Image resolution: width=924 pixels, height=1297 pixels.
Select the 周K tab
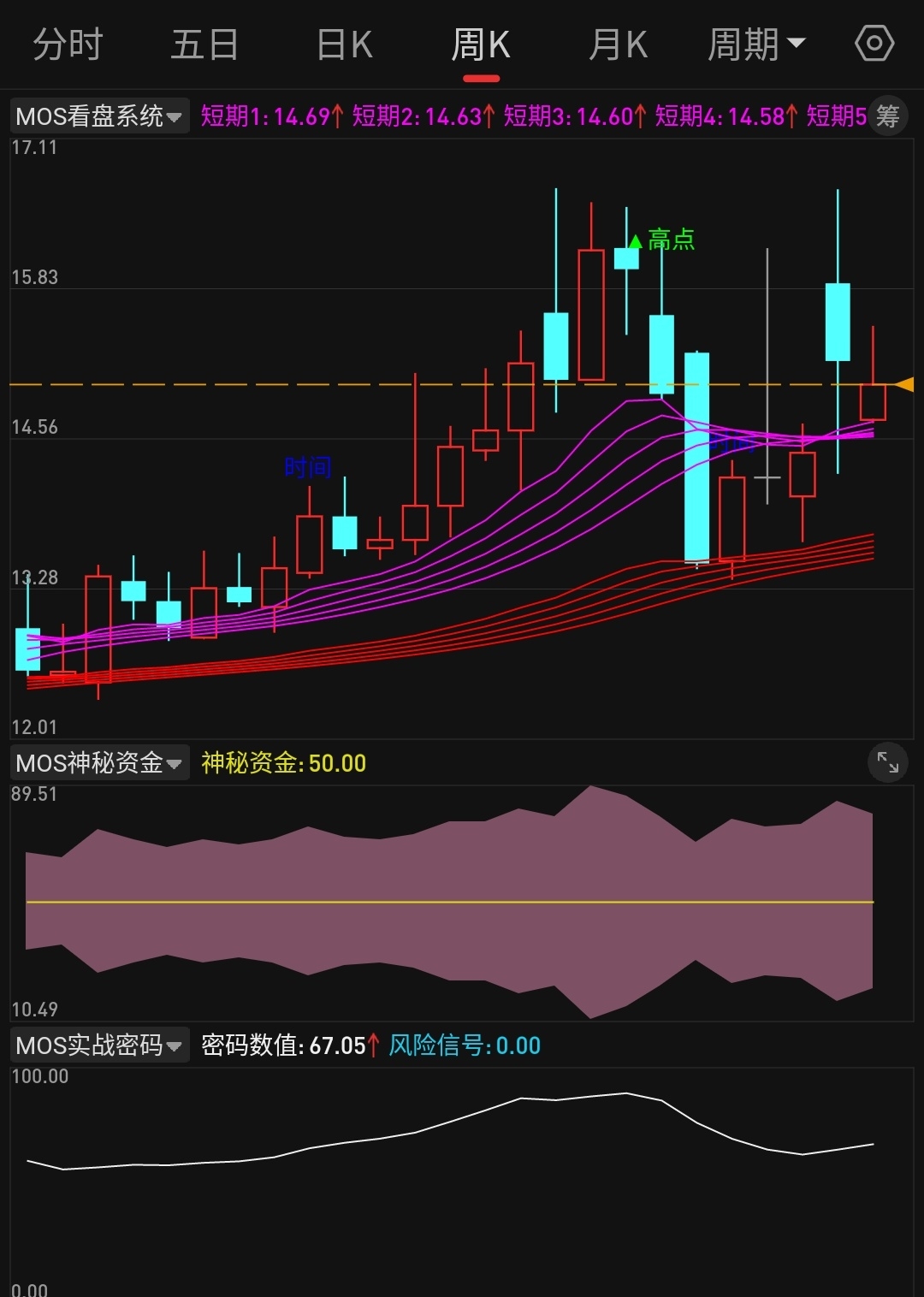click(481, 44)
